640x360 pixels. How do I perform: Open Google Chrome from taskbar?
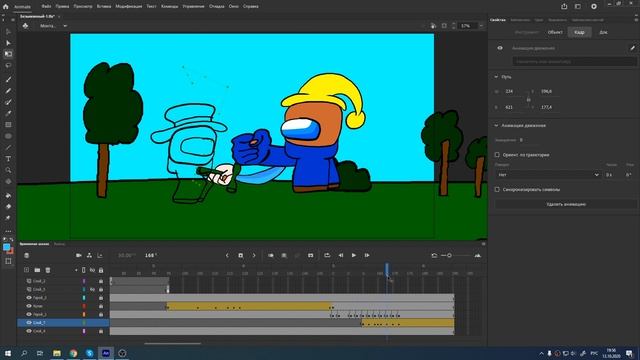73,353
